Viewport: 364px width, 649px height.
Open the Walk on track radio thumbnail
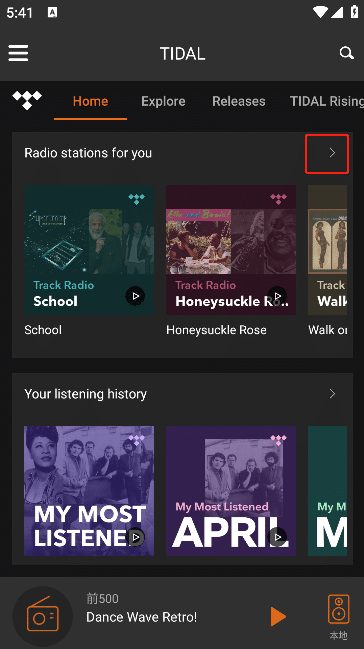[x=327, y=250]
